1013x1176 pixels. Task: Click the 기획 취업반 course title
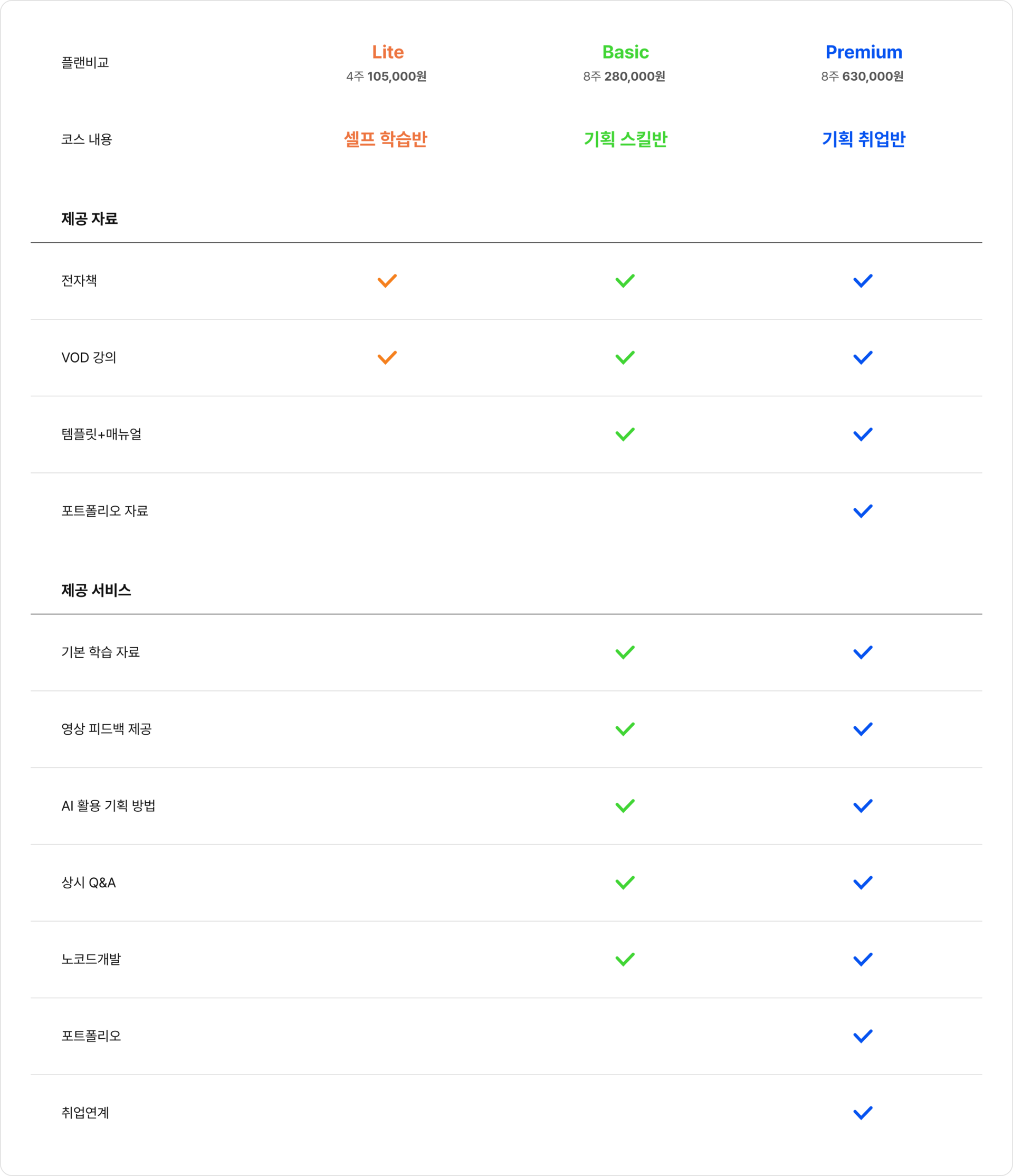[863, 139]
